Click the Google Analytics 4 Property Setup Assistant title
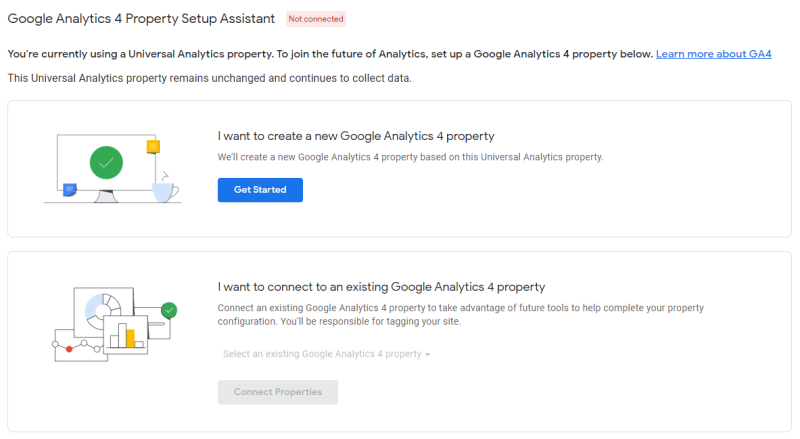The height and width of the screenshot is (439, 800). coord(141,19)
